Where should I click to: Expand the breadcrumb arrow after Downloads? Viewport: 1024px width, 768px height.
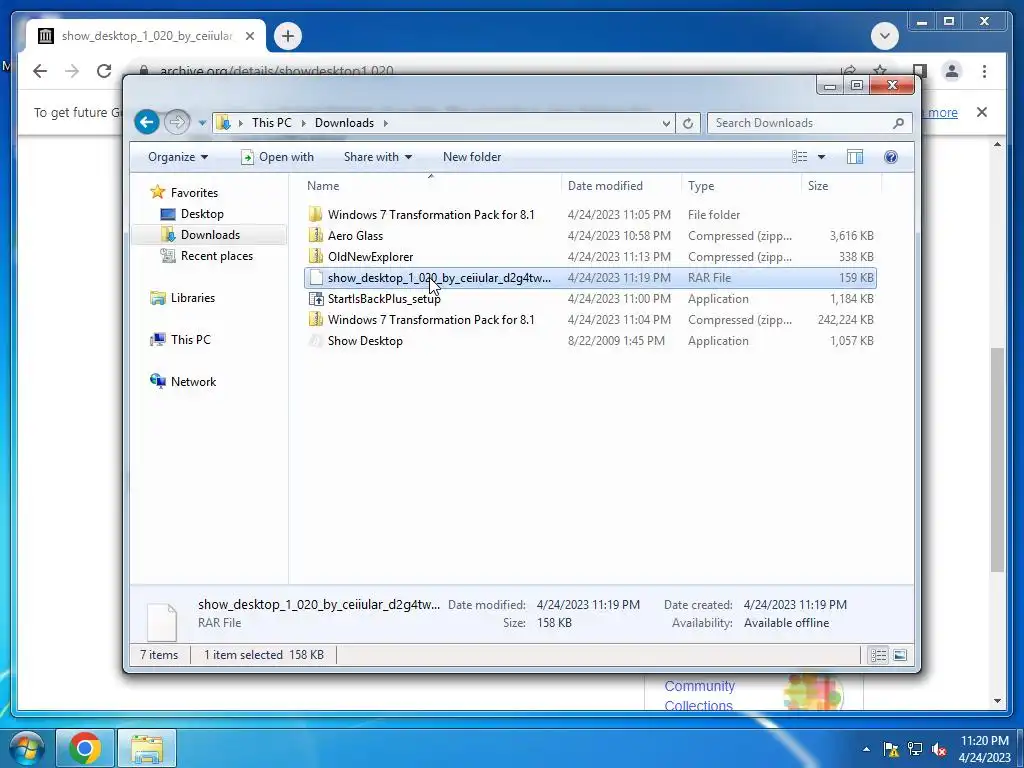[385, 123]
